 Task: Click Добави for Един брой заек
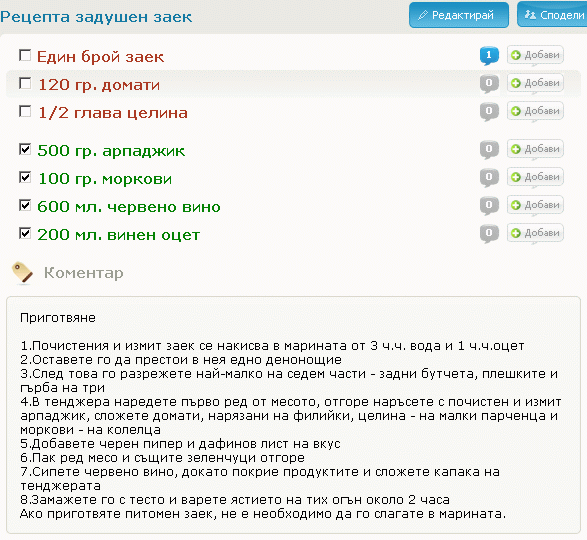[535, 55]
